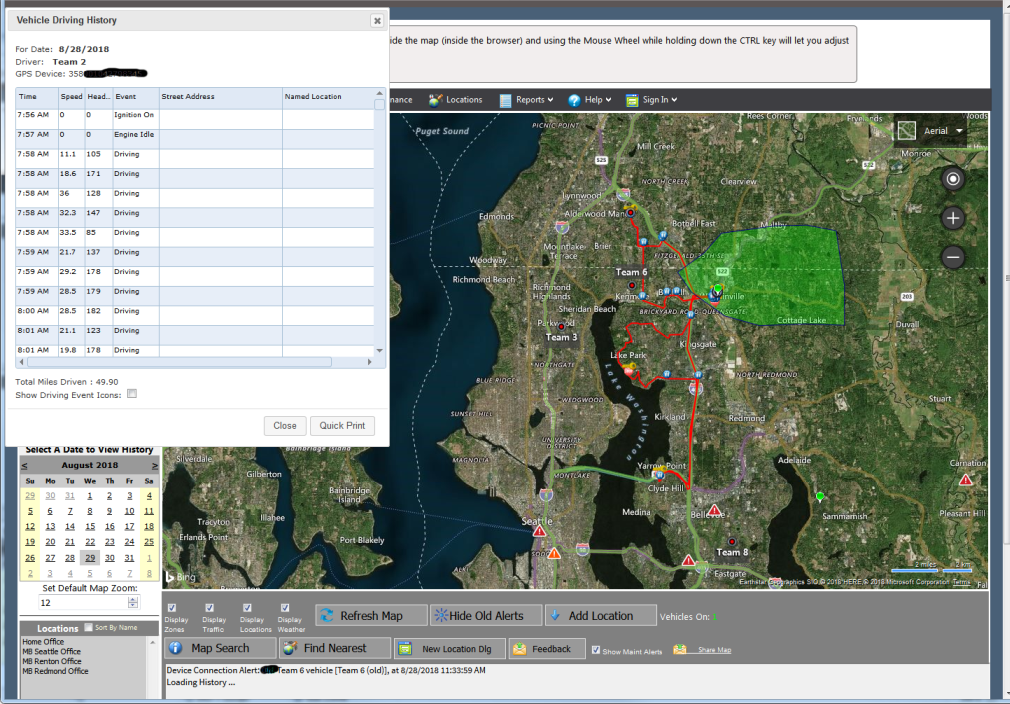Image resolution: width=1010 pixels, height=704 pixels.
Task: Zoom out with the map minus button
Action: pyautogui.click(x=953, y=257)
